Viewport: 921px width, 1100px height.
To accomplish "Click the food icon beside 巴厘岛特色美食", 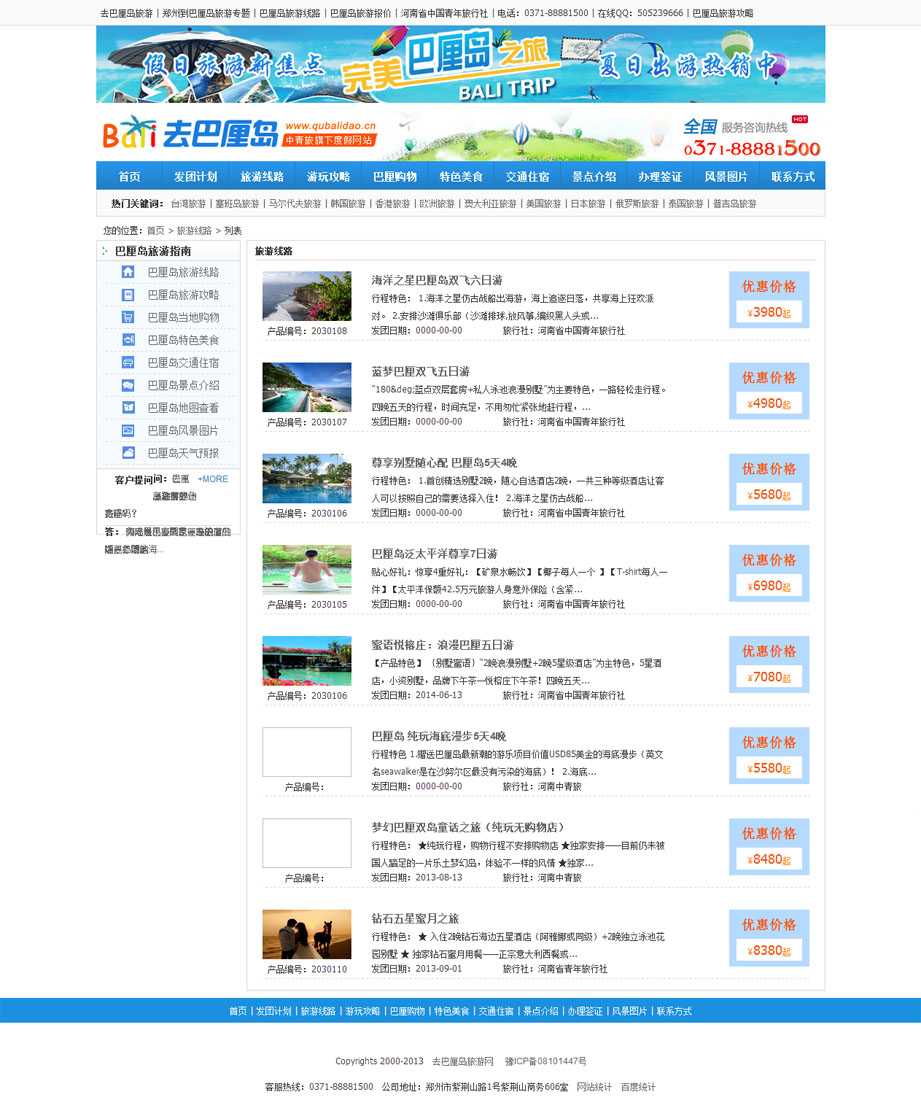I will (x=128, y=340).
